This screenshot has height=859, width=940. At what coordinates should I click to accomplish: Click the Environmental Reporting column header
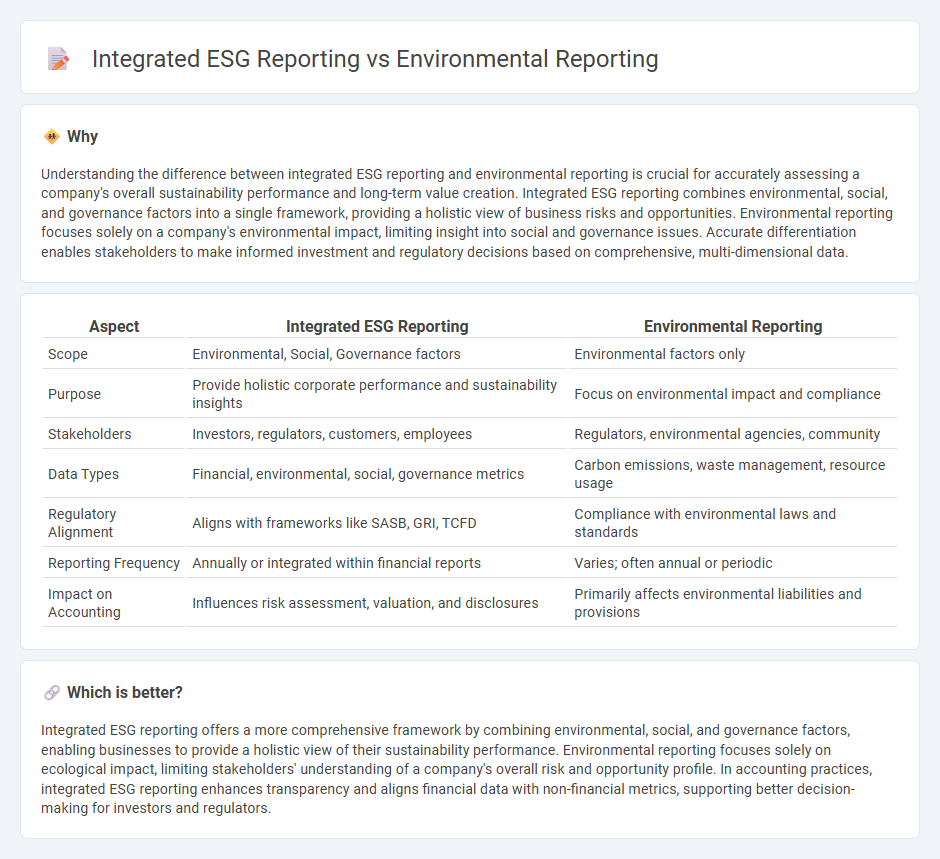(733, 326)
